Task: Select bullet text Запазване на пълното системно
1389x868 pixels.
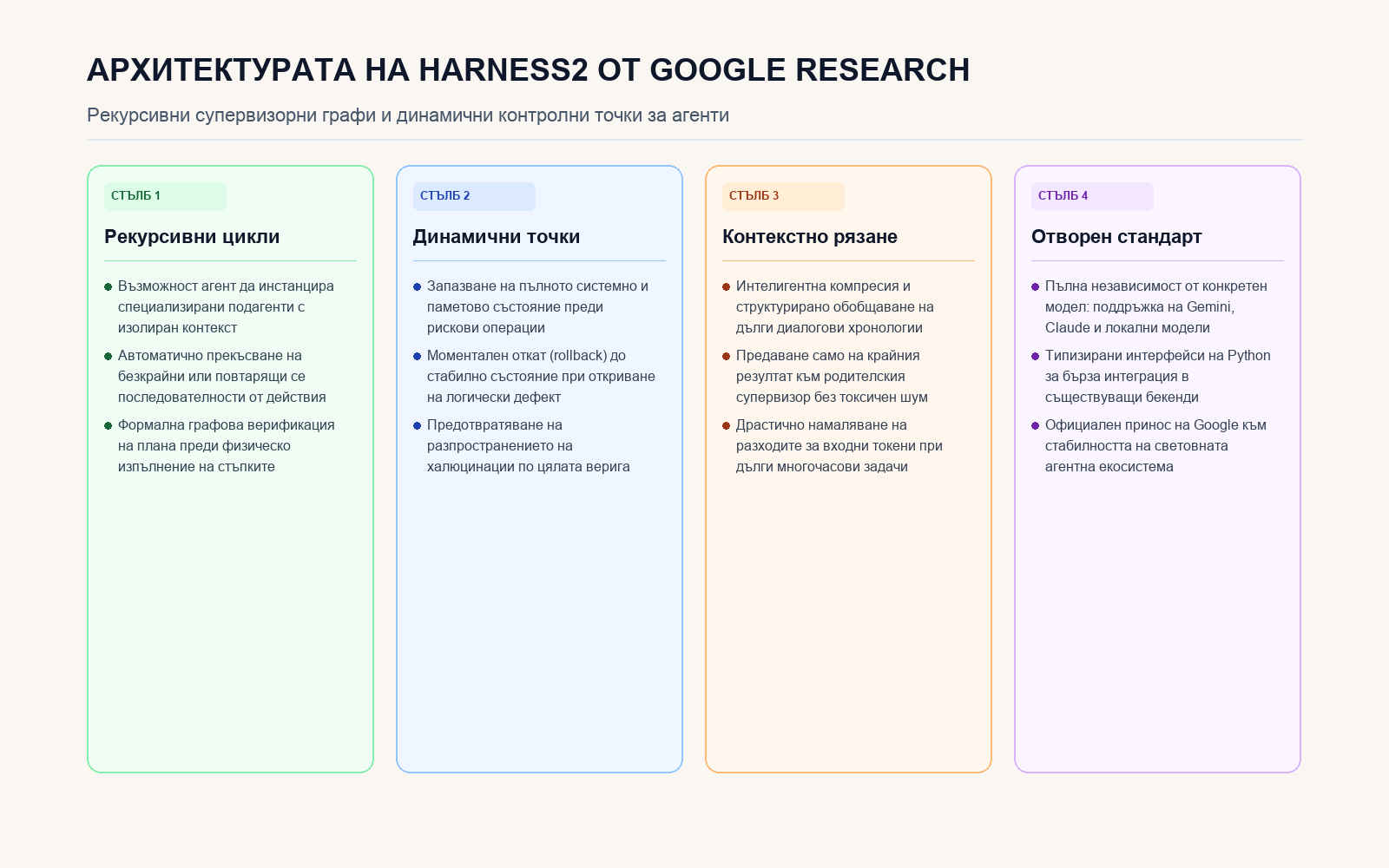Action: coord(537,307)
